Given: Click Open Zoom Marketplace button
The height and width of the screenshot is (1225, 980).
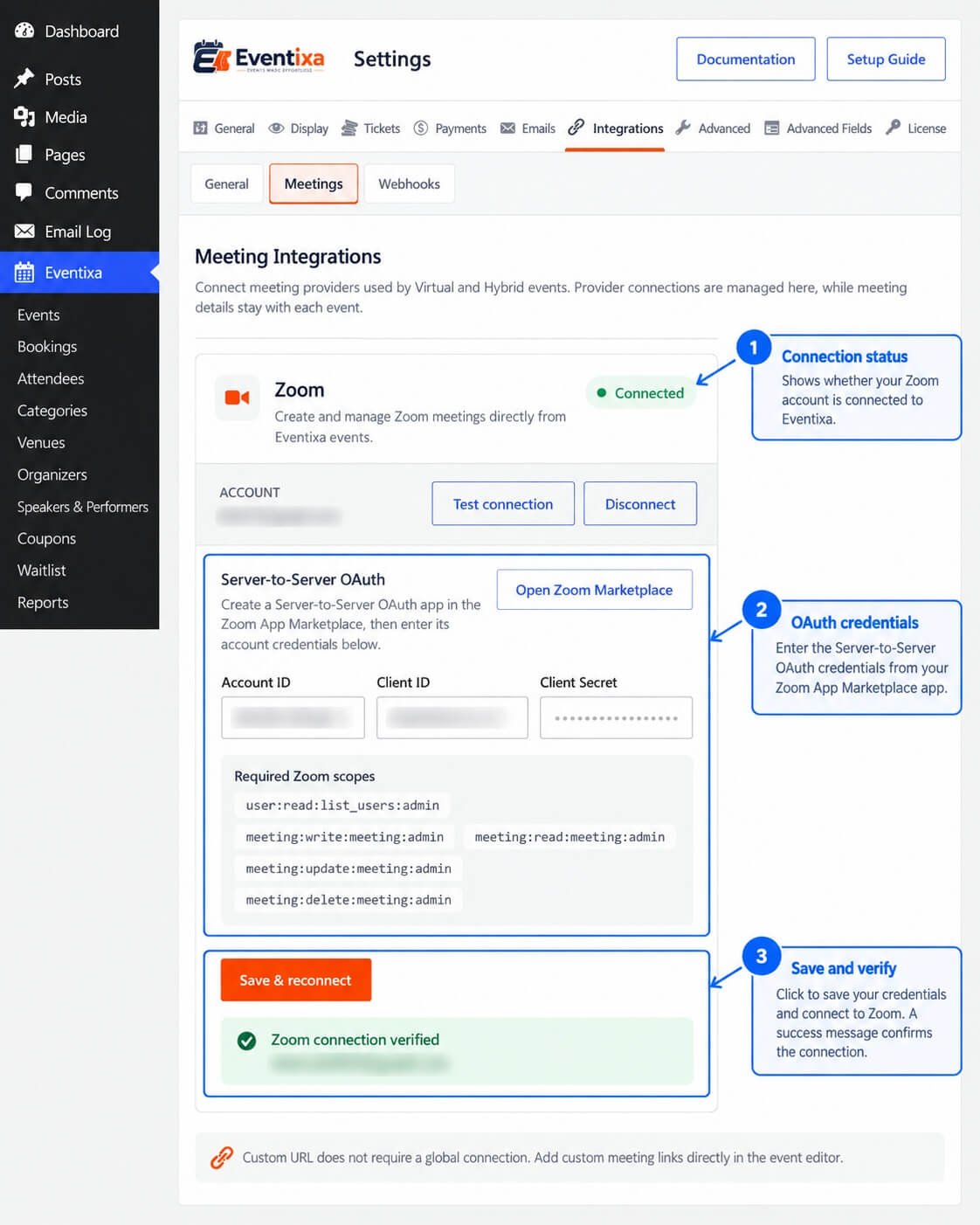Looking at the screenshot, I should click(x=594, y=590).
